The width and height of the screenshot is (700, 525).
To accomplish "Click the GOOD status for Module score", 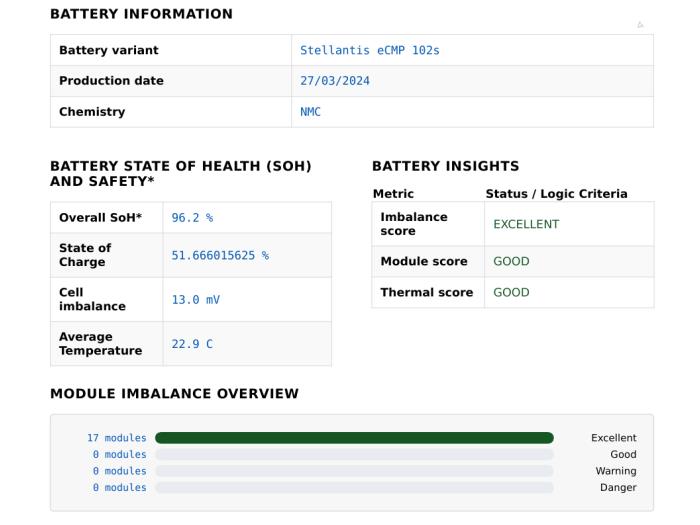I will 511,261.
